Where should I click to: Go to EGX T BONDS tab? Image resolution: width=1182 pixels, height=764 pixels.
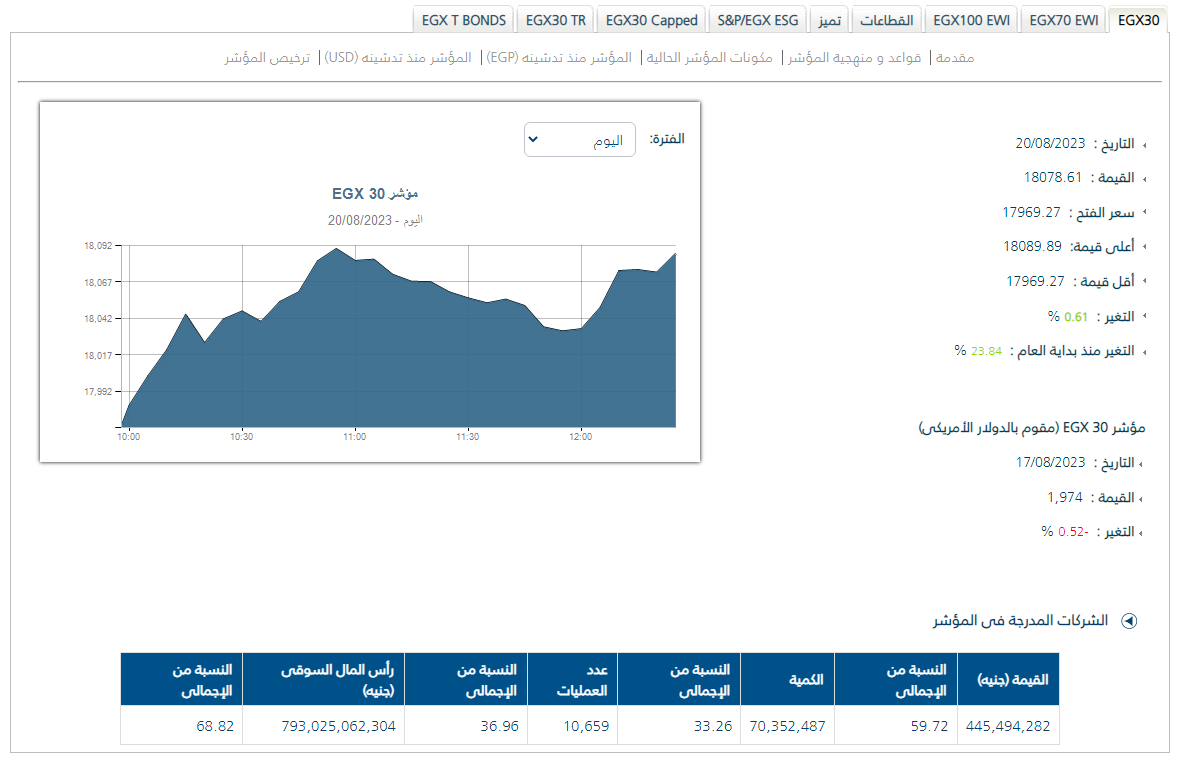point(464,20)
